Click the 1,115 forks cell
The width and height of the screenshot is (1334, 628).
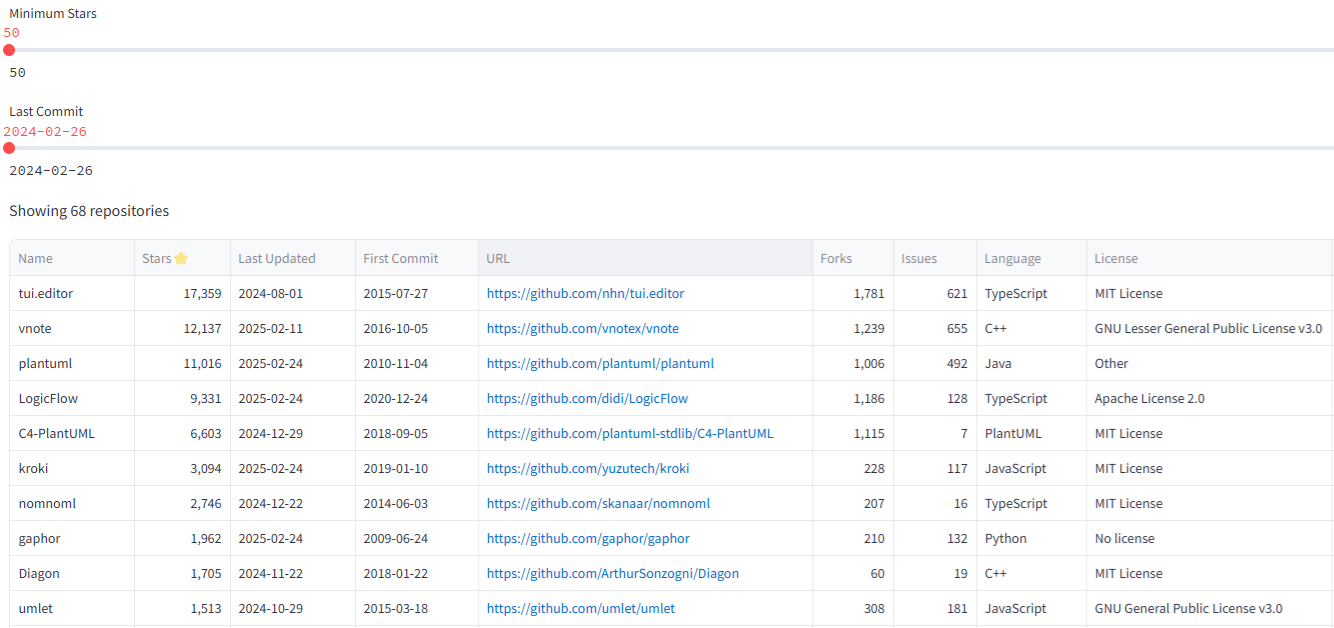click(853, 434)
